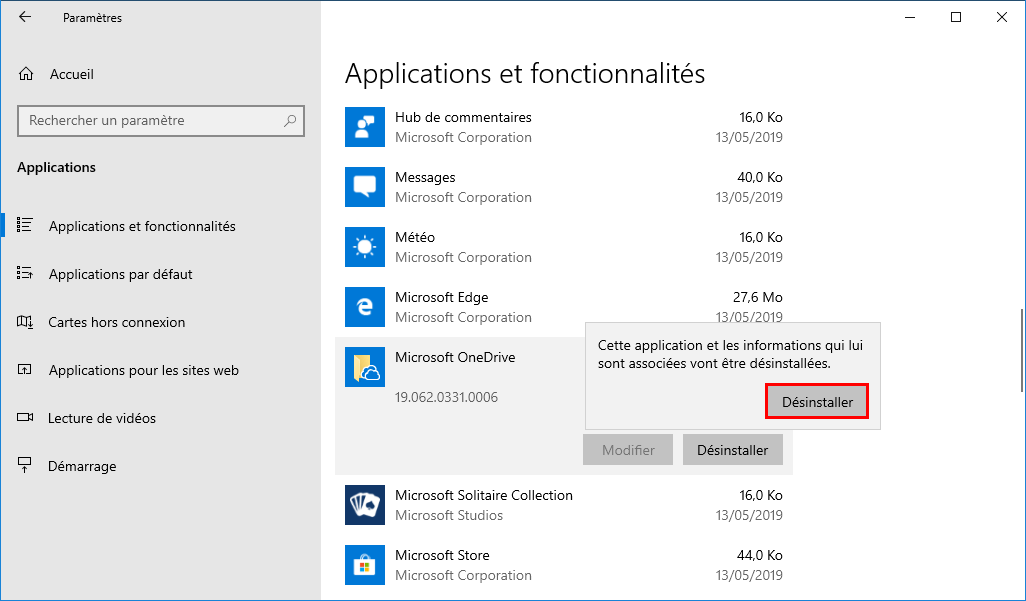Open the Accueil home icon
Screen dimensions: 1026x601
pos(26,74)
